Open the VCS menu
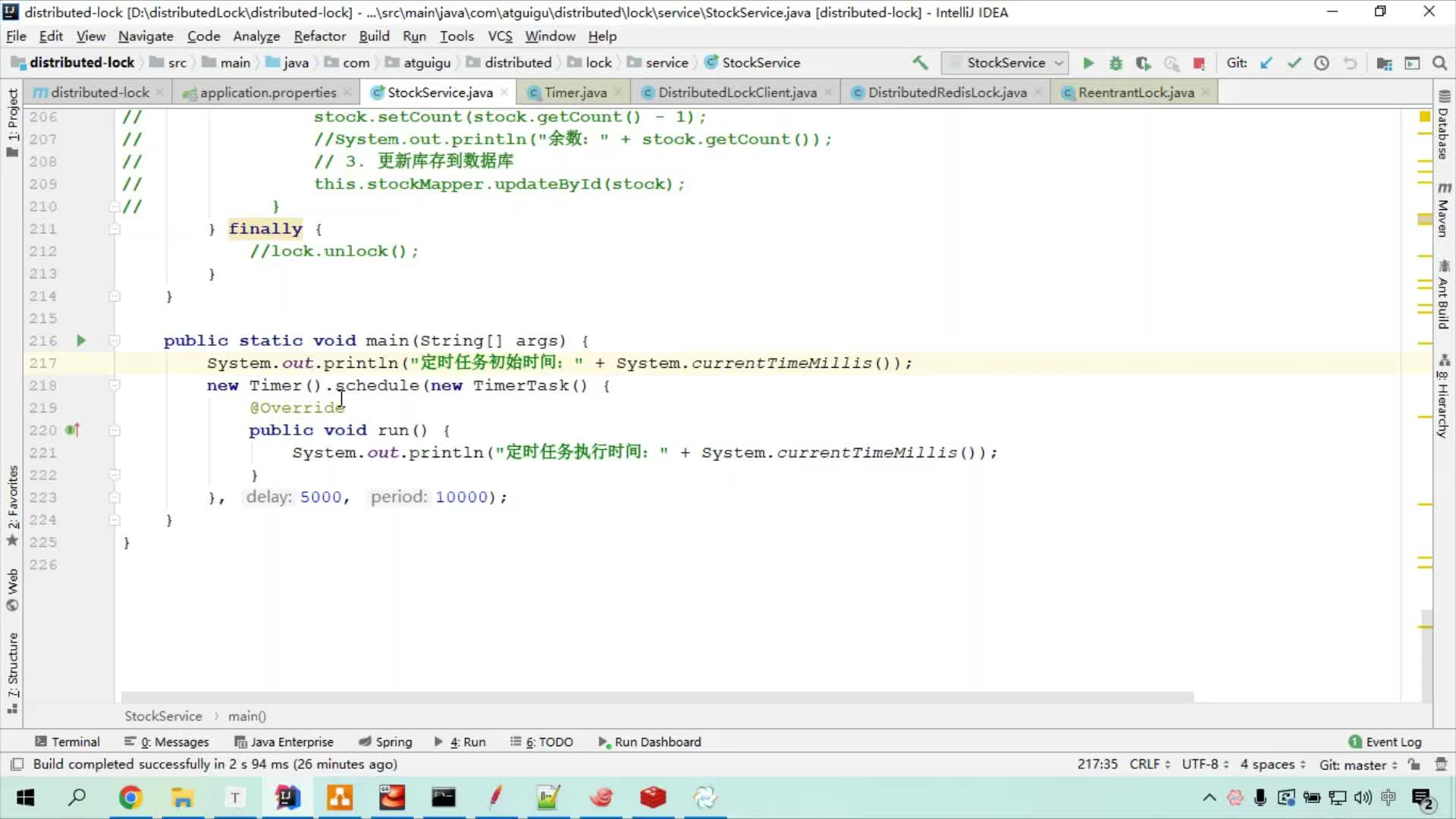 500,36
